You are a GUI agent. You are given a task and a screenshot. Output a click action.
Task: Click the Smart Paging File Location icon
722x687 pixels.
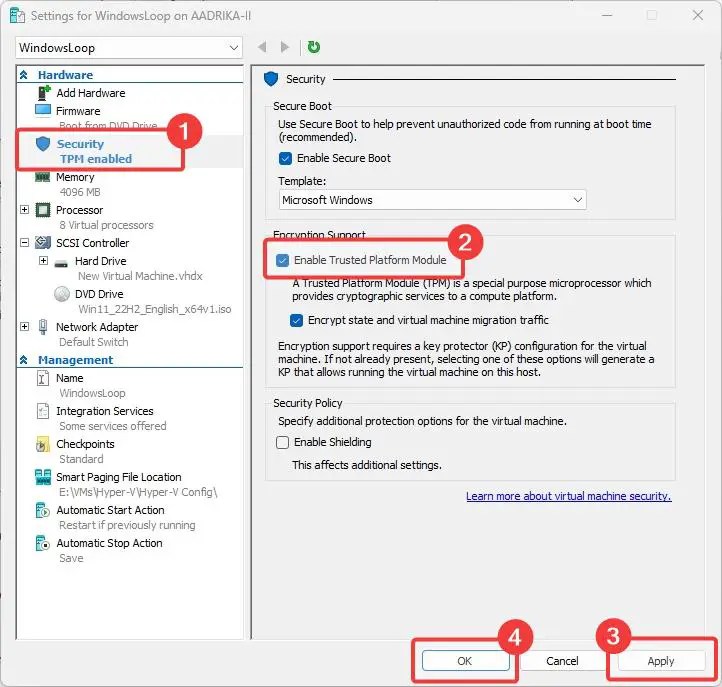pos(43,477)
